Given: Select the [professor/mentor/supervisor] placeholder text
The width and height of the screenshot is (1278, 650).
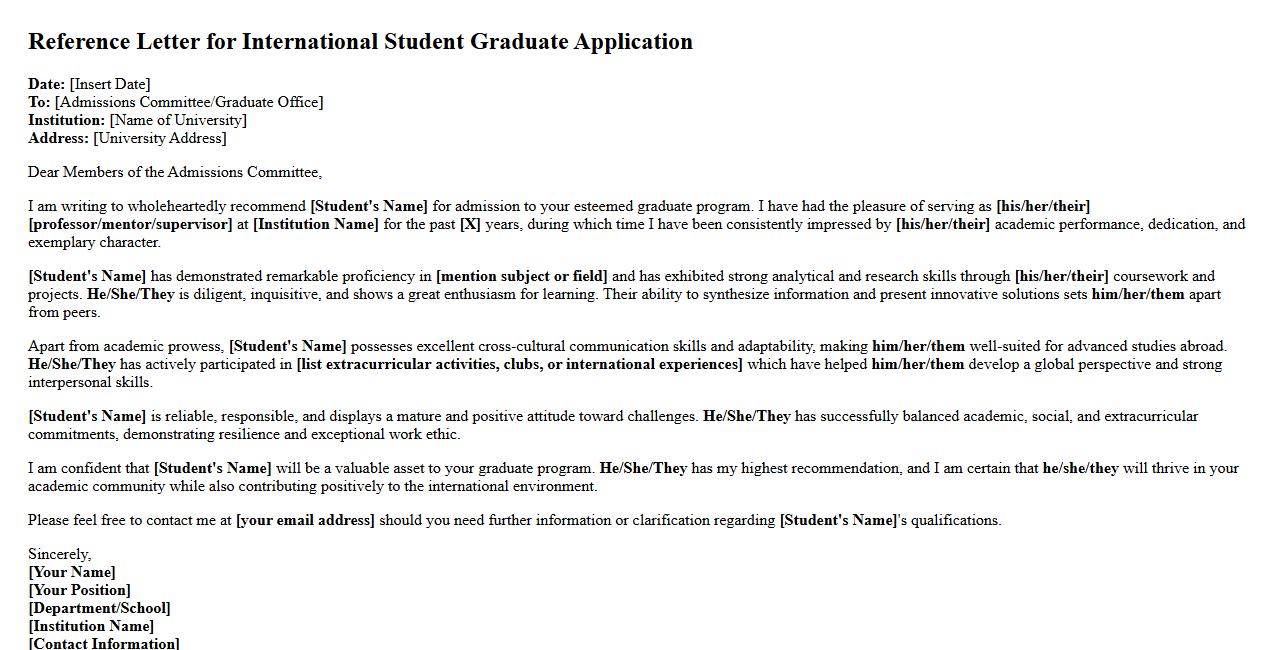Looking at the screenshot, I should point(130,224).
